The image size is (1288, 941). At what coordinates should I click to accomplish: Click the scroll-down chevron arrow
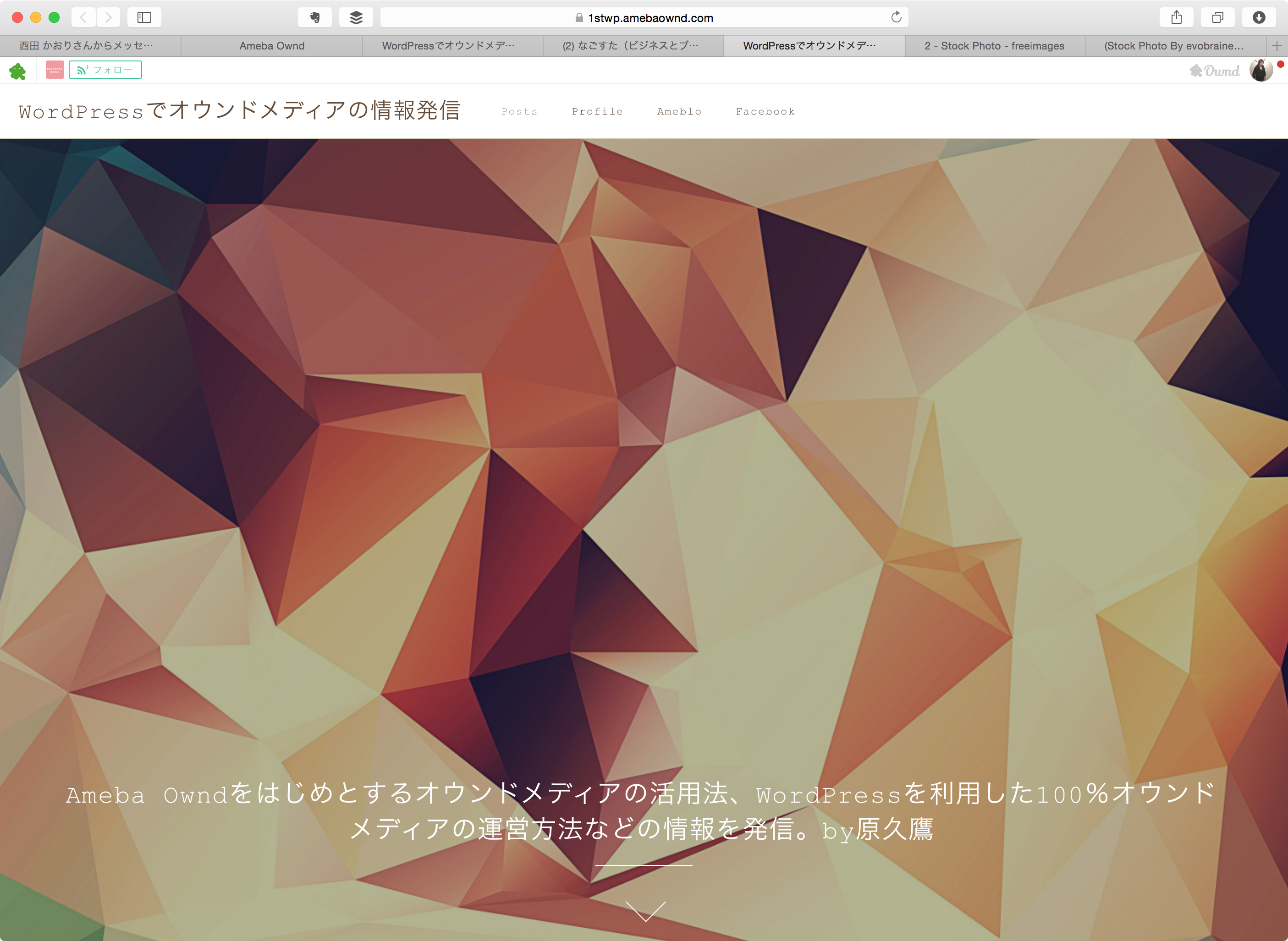645,911
